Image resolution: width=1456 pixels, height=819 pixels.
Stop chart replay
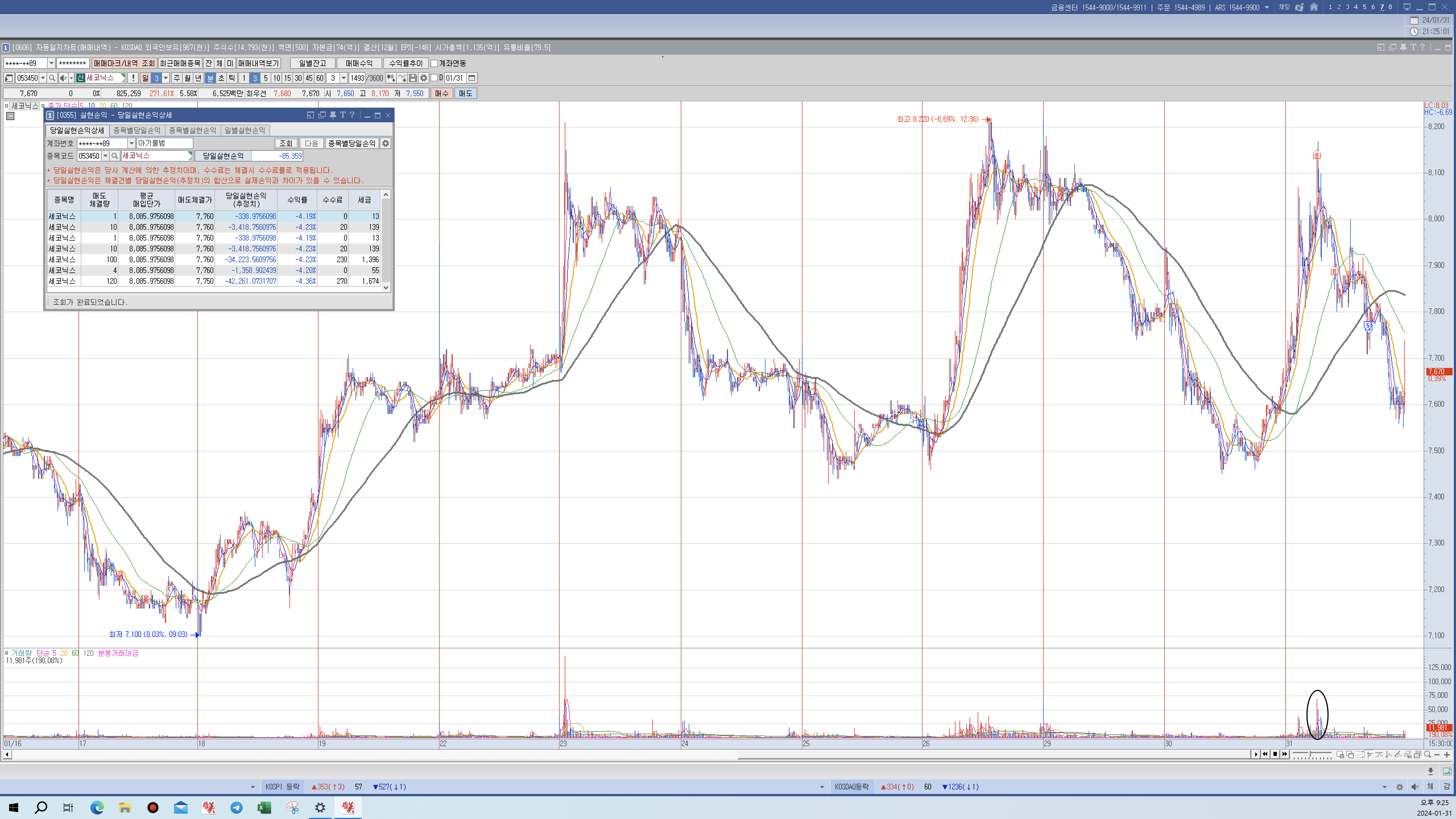click(1275, 754)
